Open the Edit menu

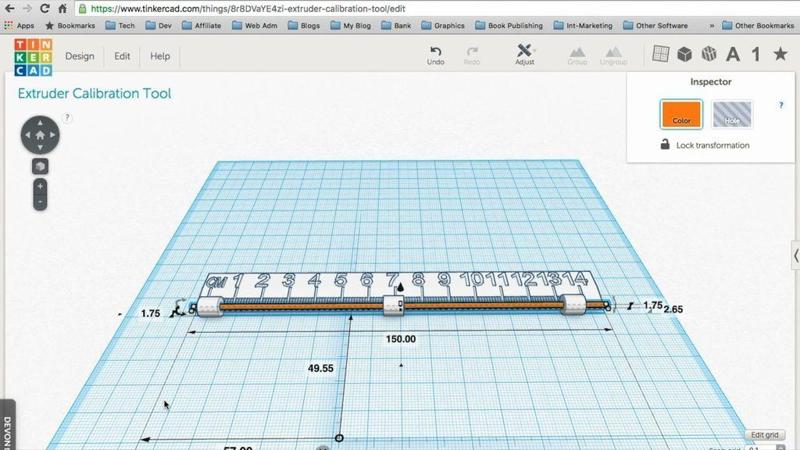point(122,56)
